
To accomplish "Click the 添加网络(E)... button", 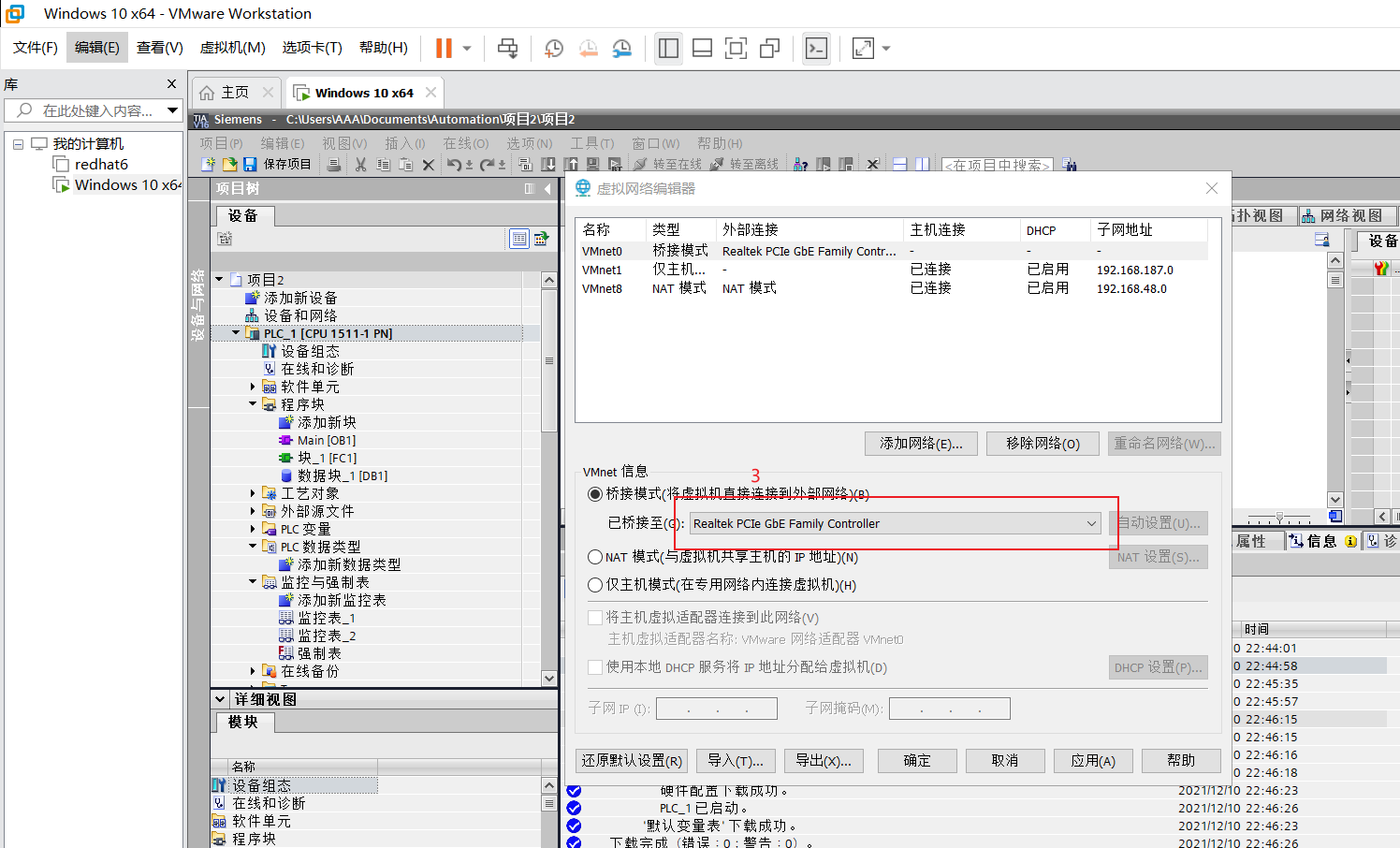I will click(921, 444).
